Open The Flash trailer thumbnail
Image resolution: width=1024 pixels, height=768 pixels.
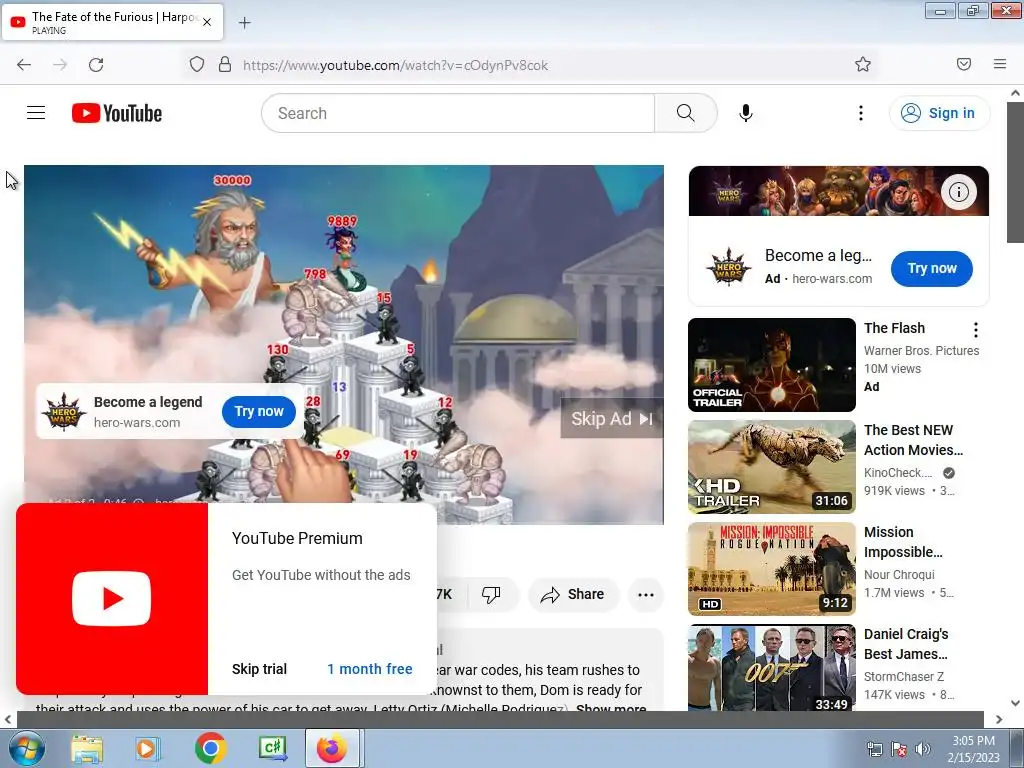[x=772, y=365]
